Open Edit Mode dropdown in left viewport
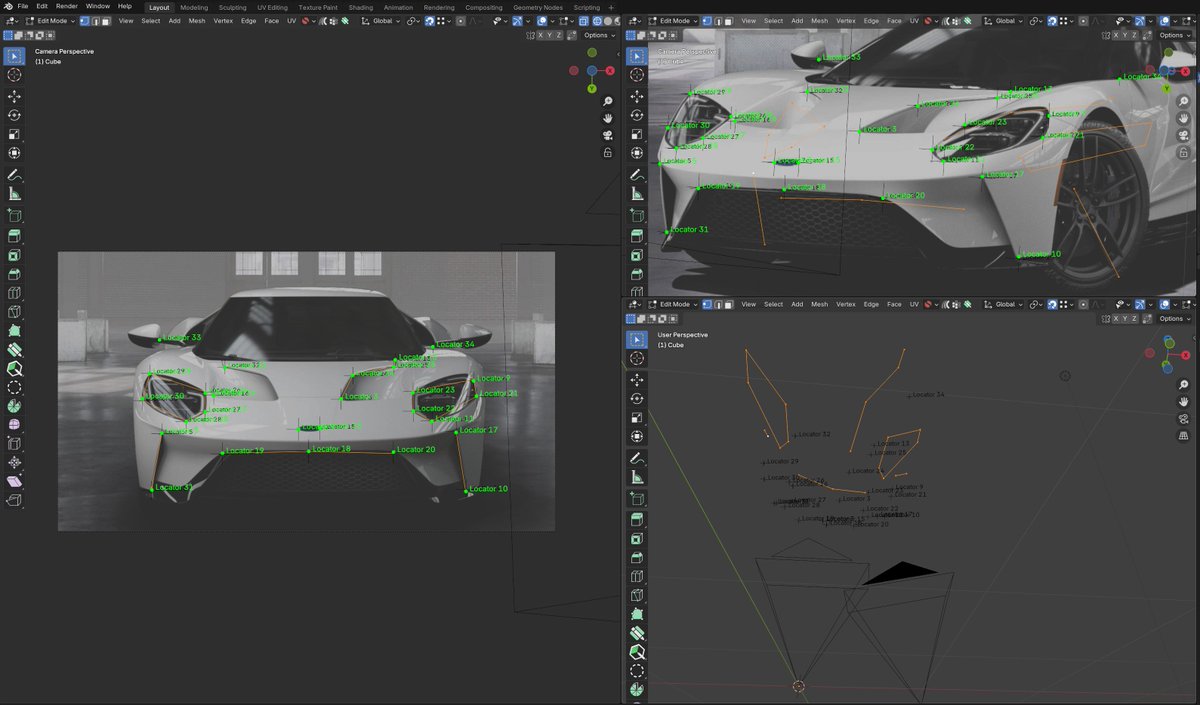 coord(52,20)
